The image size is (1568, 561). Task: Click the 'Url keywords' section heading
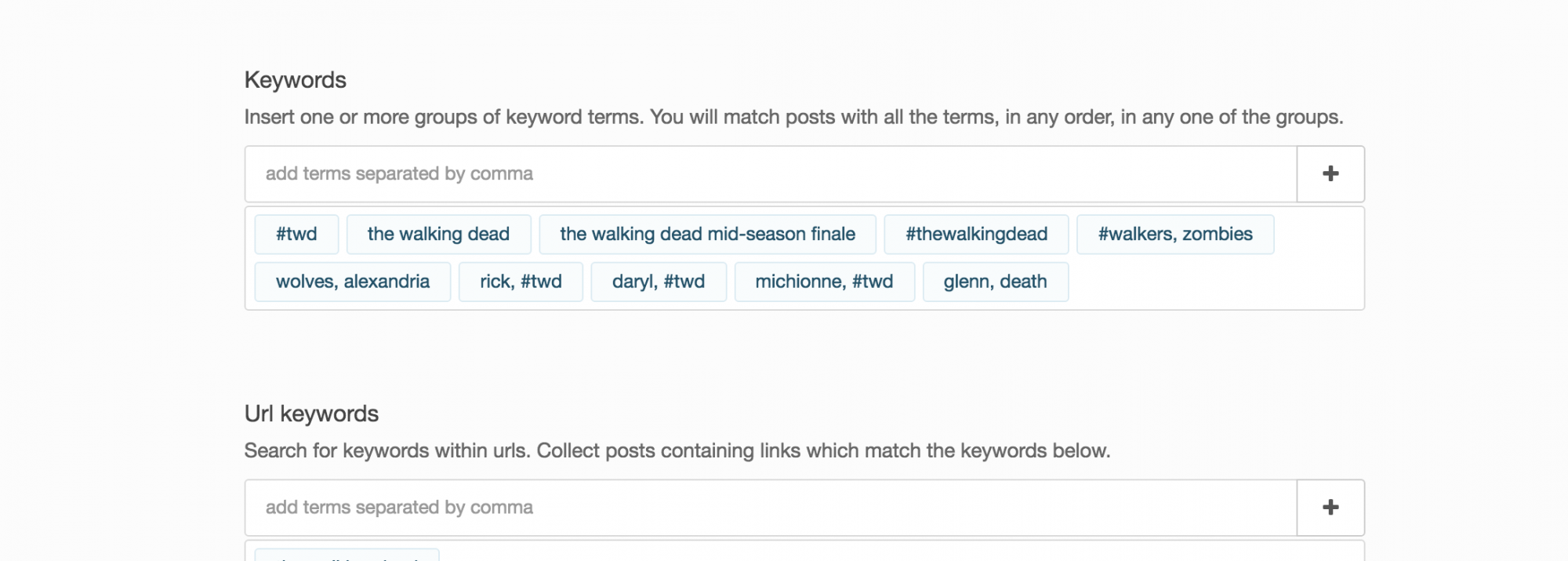(x=311, y=414)
